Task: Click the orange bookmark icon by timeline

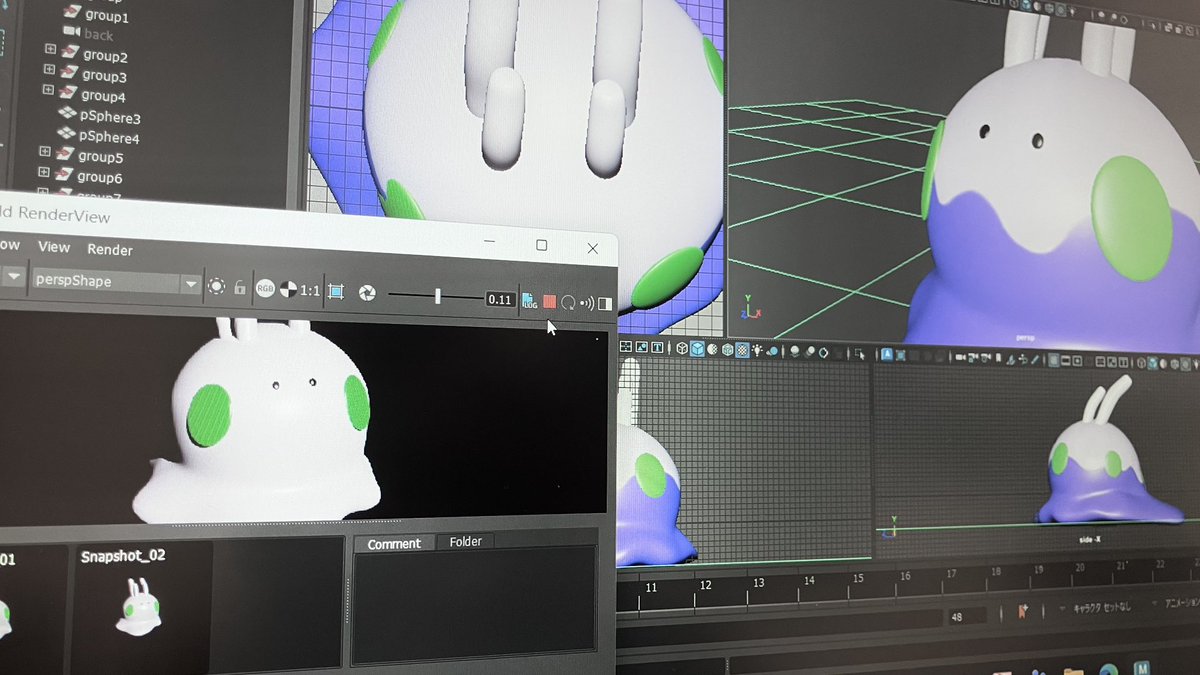Action: (x=1023, y=611)
